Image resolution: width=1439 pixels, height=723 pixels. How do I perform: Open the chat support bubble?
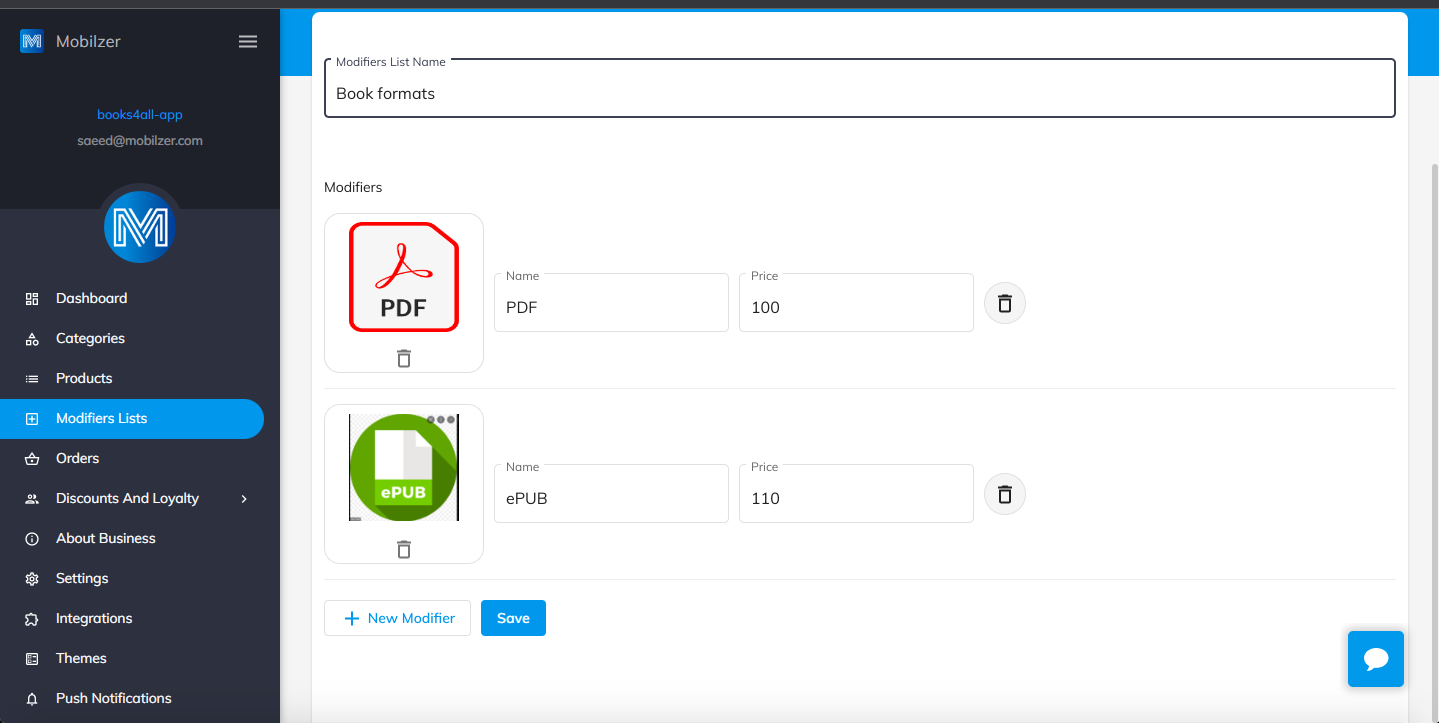click(x=1376, y=658)
